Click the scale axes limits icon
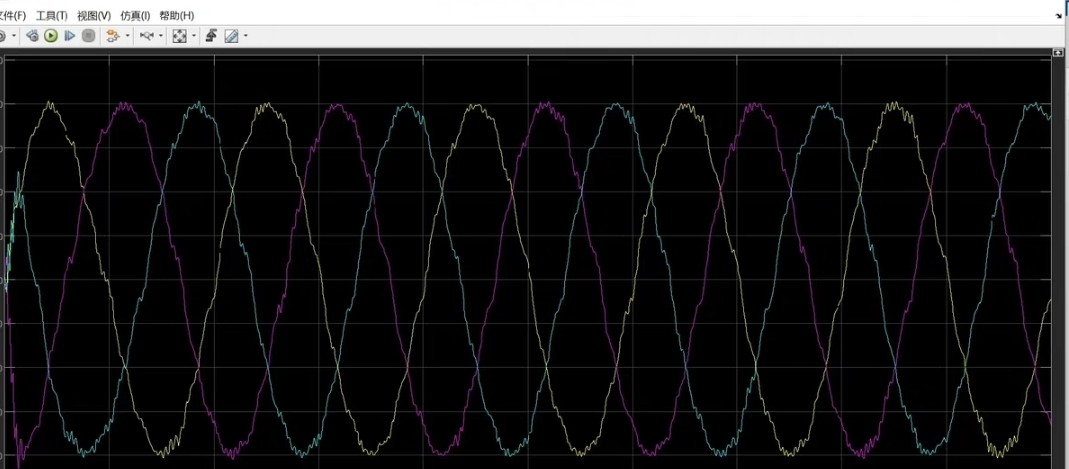The width and height of the screenshot is (1069, 469). coord(179,36)
